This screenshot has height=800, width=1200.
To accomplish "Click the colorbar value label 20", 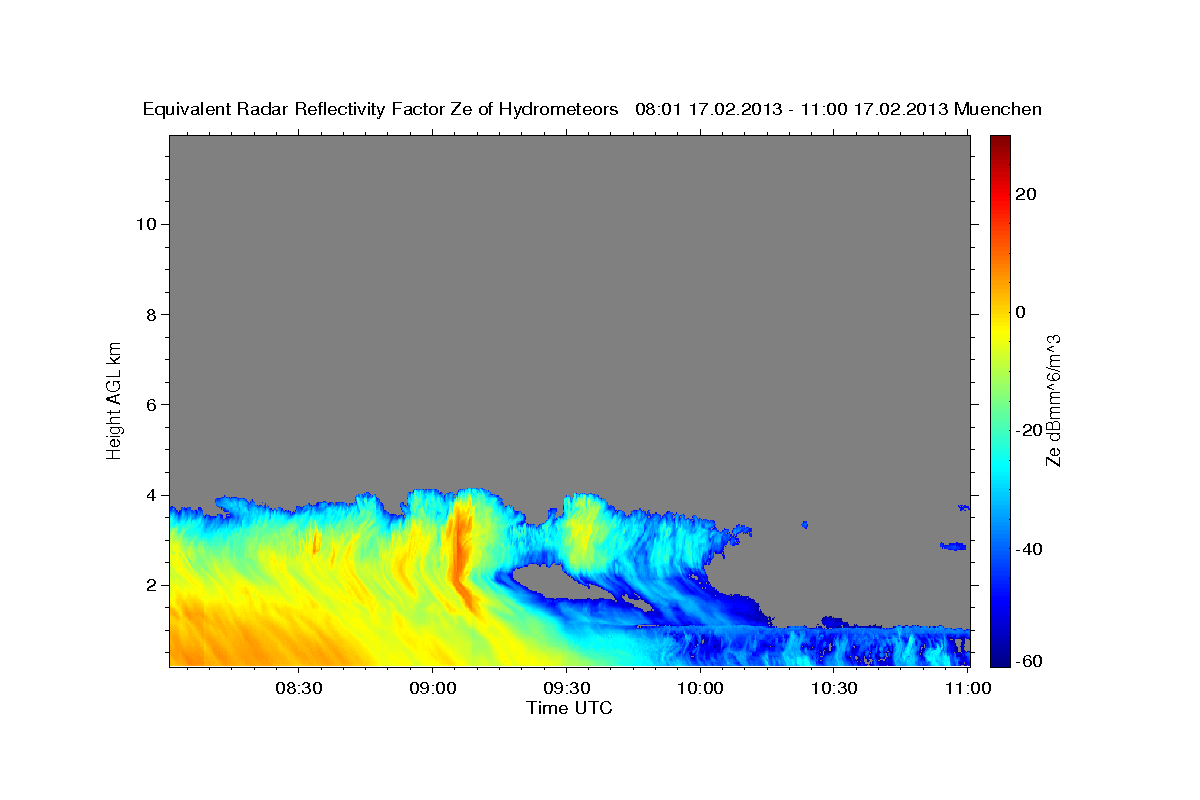I will click(1024, 194).
